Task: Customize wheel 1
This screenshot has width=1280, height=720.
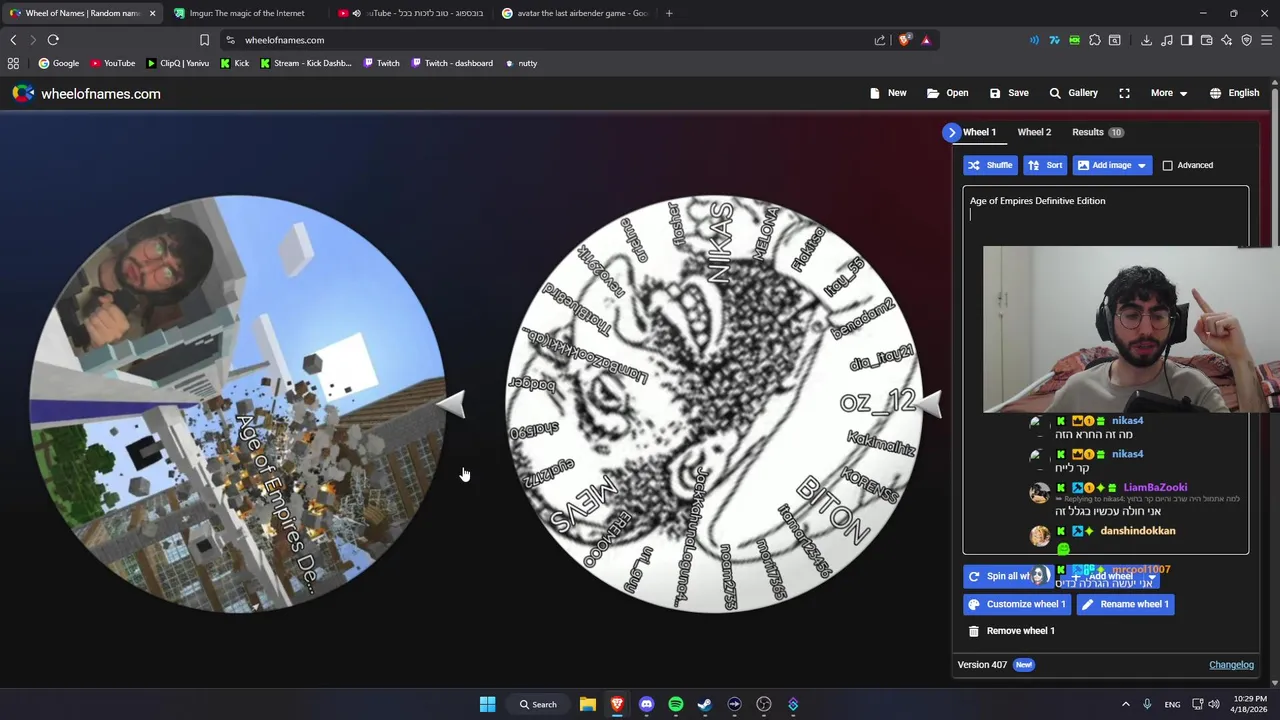Action: point(1016,604)
